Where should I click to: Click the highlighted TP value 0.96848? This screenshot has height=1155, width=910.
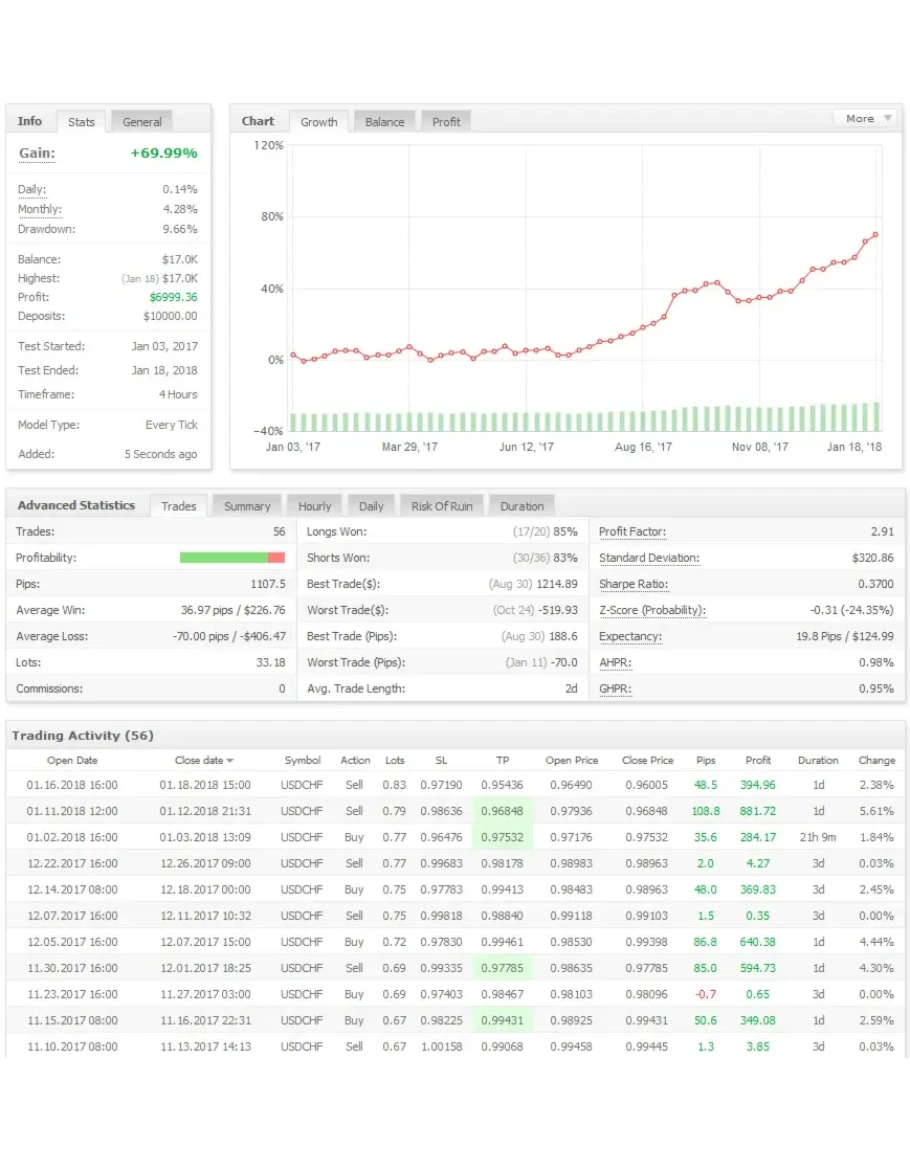click(x=502, y=811)
